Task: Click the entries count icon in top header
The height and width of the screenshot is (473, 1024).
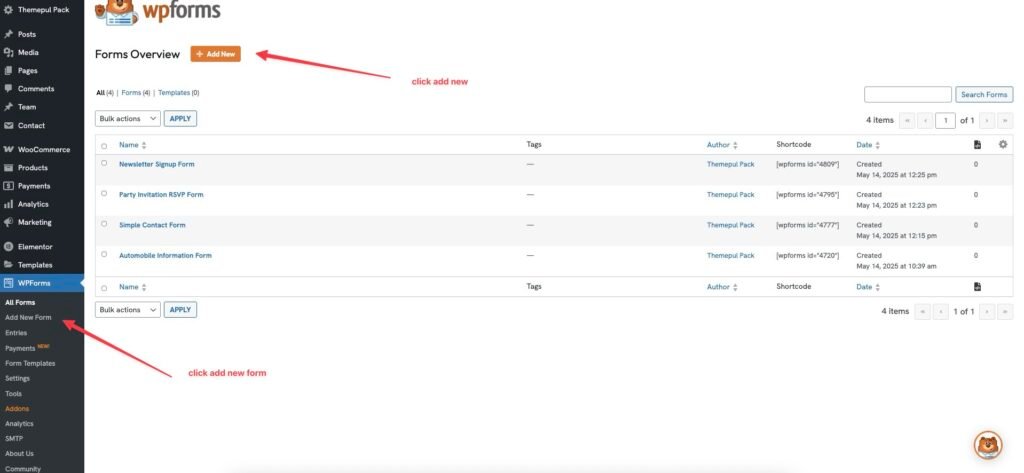Action: click(977, 145)
